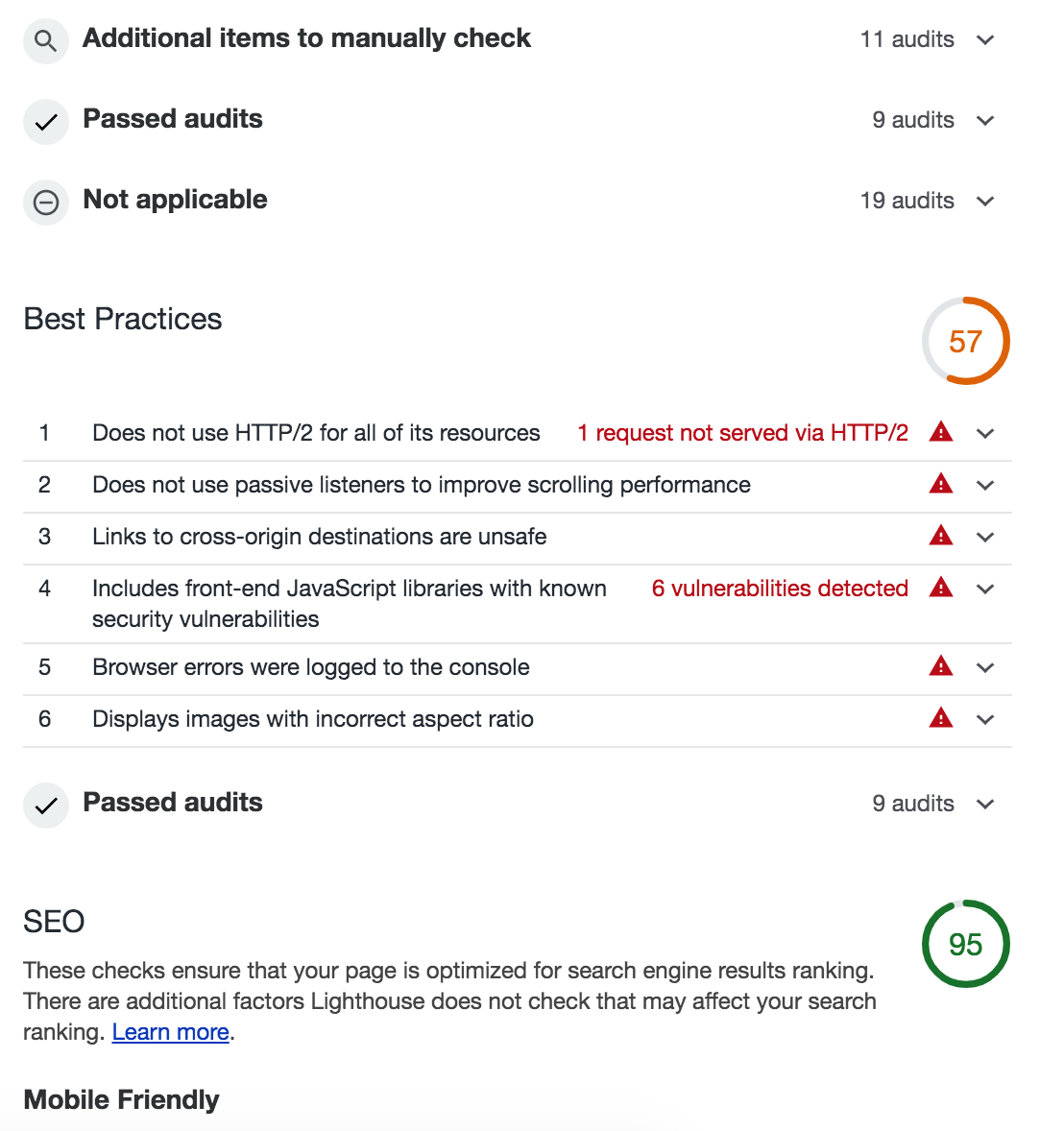Expand the Not applicable 19 audits chevron
The height and width of the screenshot is (1131, 1064).
pos(985,202)
